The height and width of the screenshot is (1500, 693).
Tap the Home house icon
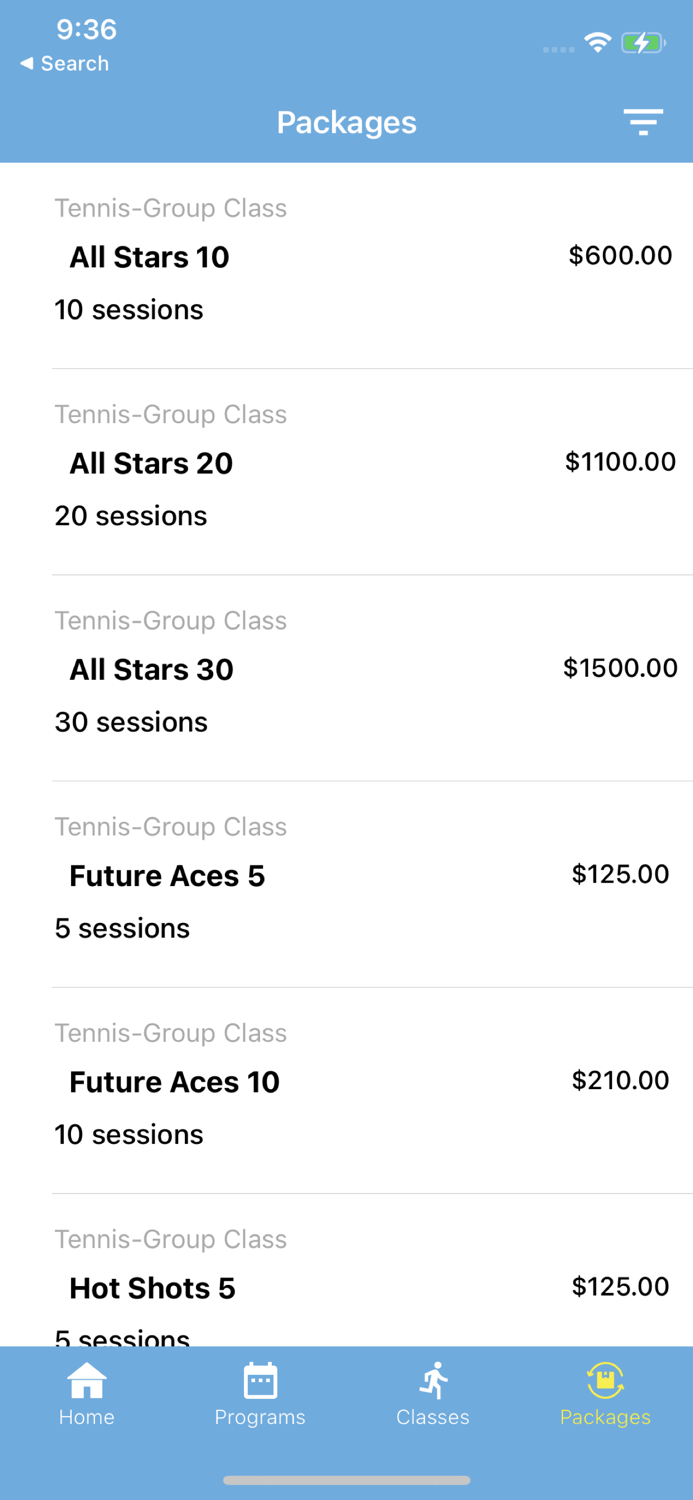(87, 1381)
